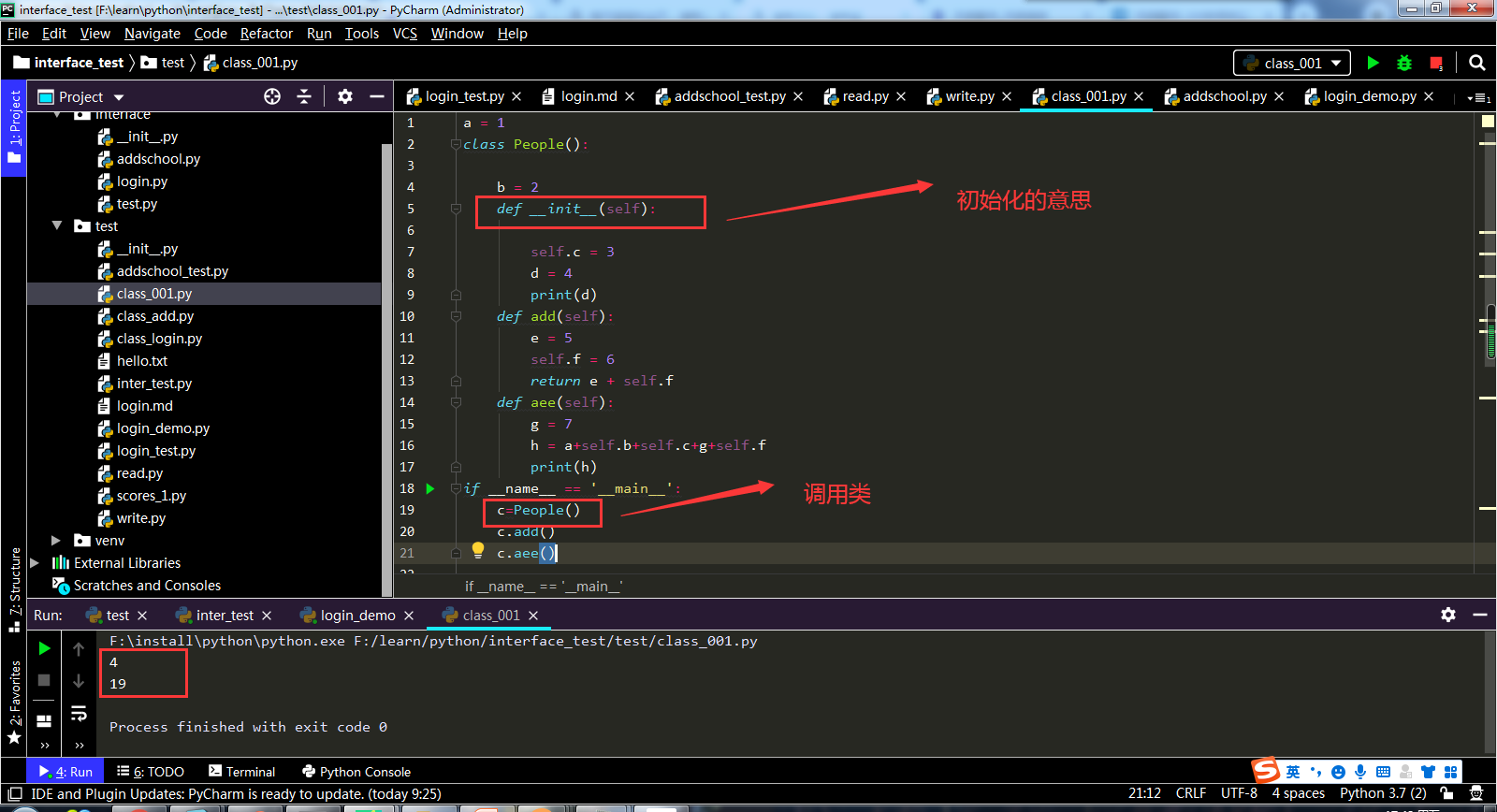Viewport: 1497px width, 812px height.
Task: Toggle soft-wrap in the Run console
Action: pyautogui.click(x=79, y=713)
